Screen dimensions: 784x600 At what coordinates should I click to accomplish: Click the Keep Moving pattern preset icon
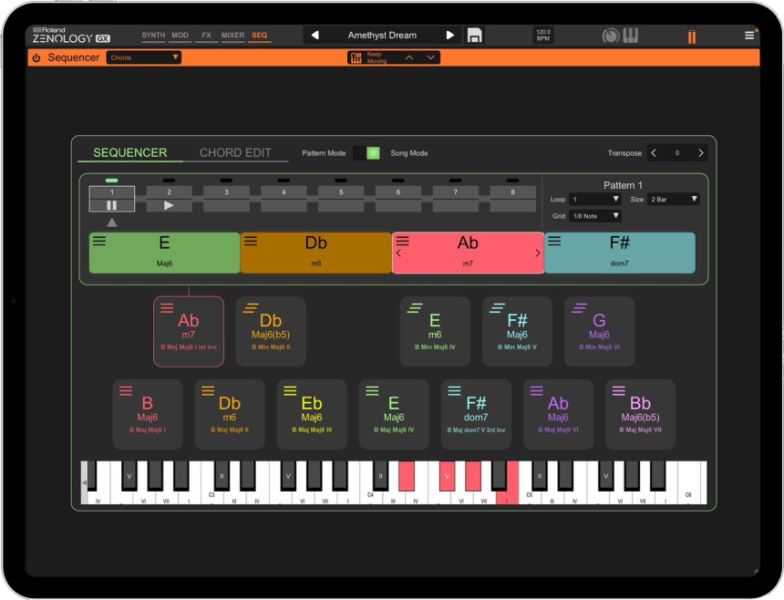(x=356, y=58)
